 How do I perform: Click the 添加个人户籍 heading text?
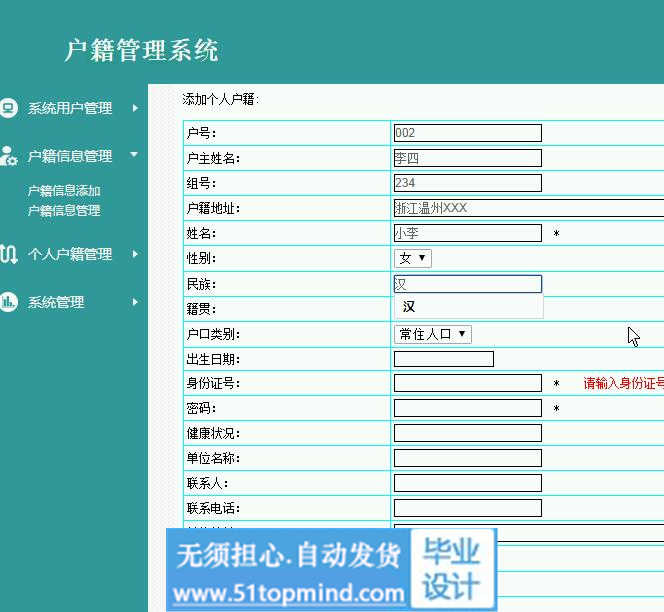click(x=220, y=100)
